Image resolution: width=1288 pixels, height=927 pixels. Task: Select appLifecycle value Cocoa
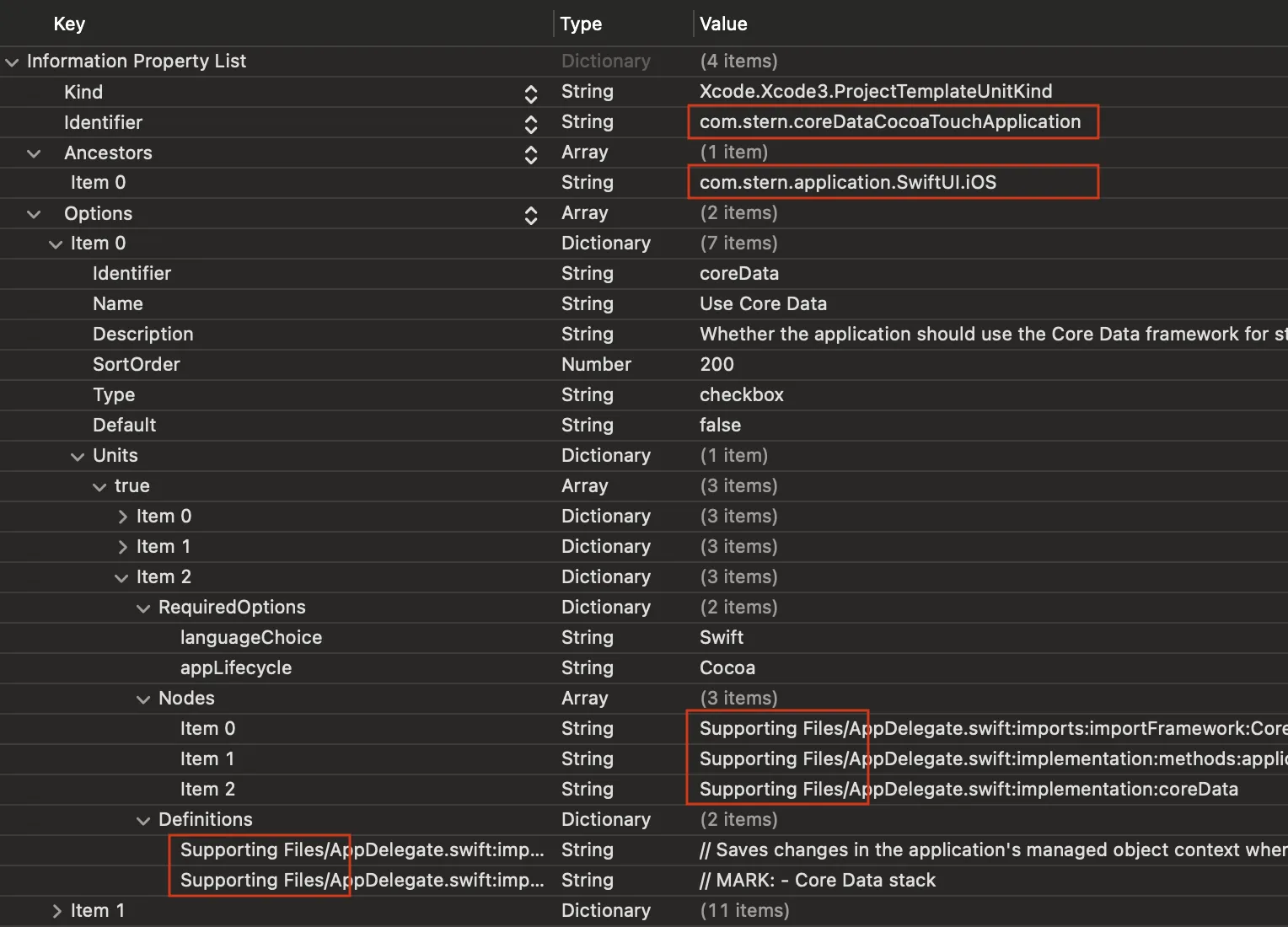tap(727, 667)
